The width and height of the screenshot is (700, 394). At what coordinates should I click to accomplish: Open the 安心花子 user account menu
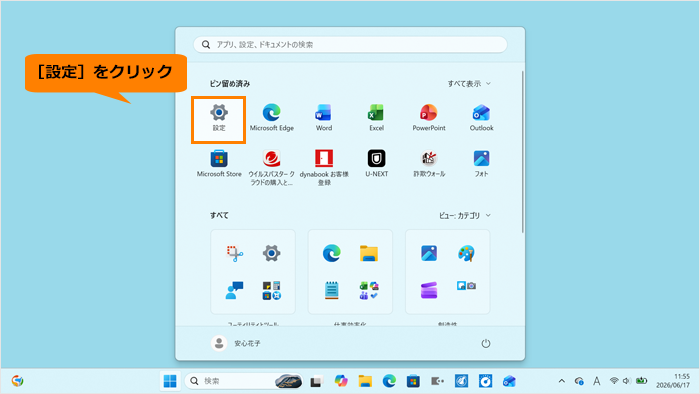[236, 343]
